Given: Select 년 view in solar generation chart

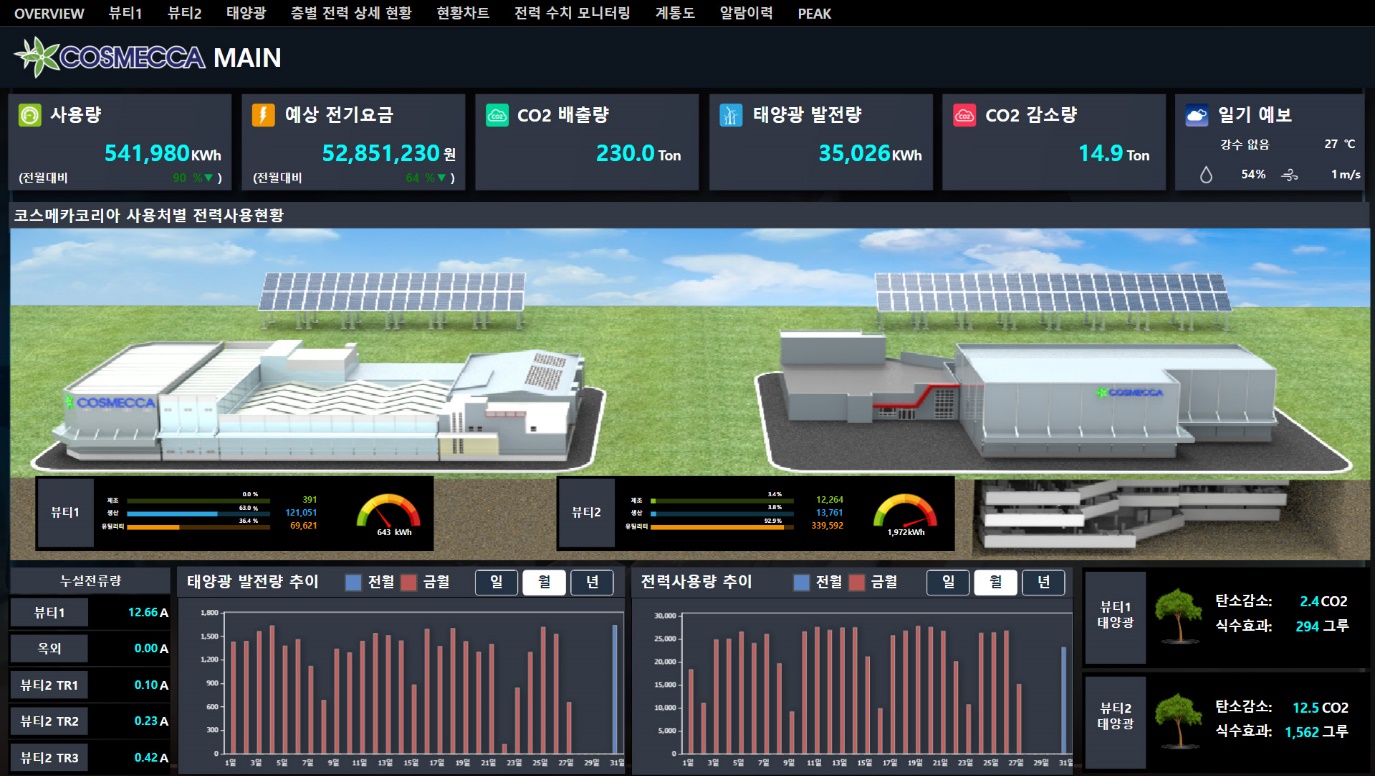Looking at the screenshot, I should coord(592,582).
